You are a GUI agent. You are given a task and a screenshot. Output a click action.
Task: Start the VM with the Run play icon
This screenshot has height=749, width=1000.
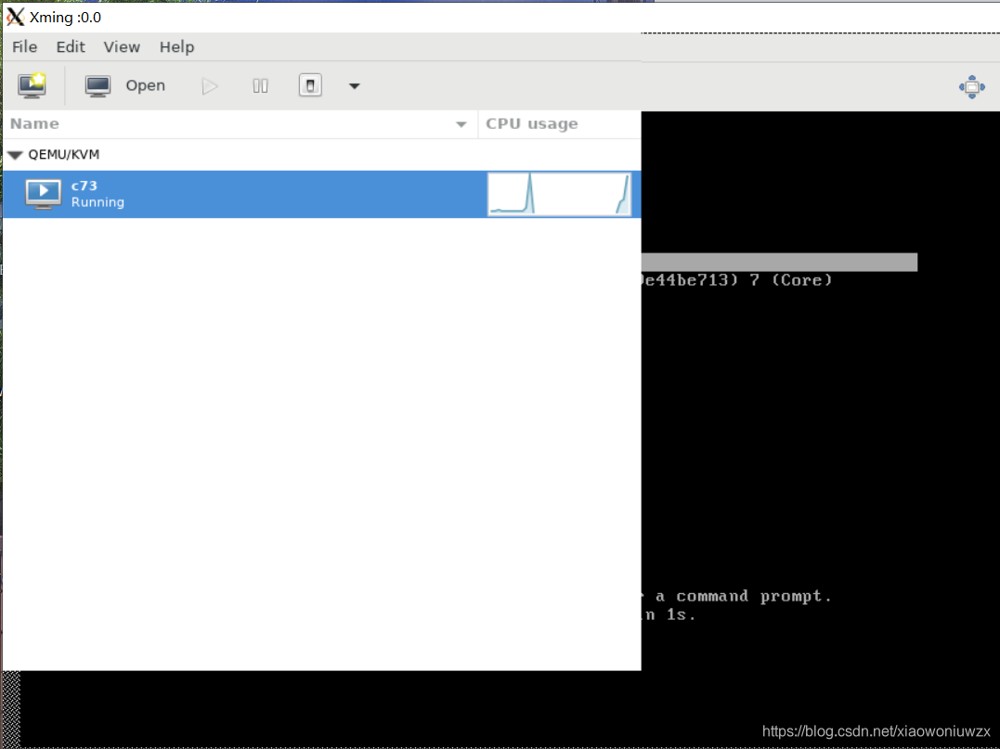coord(209,86)
